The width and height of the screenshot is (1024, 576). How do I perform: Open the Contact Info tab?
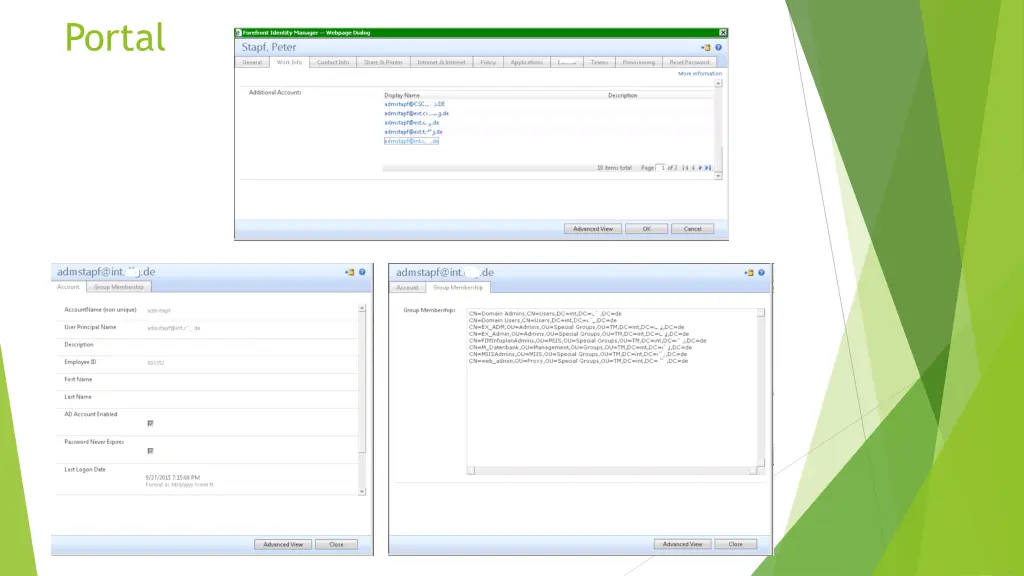(333, 62)
